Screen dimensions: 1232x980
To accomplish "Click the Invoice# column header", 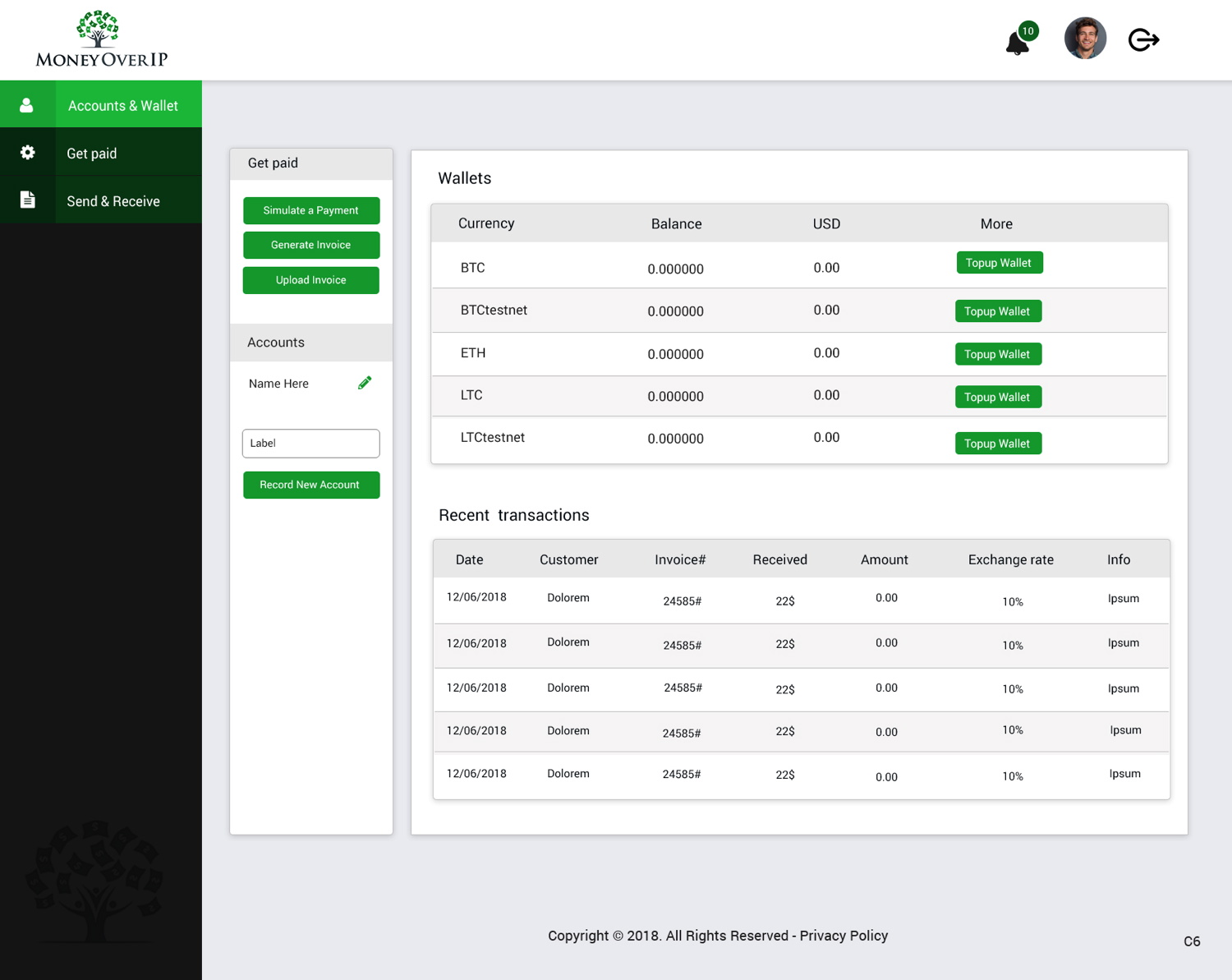I will pos(680,559).
